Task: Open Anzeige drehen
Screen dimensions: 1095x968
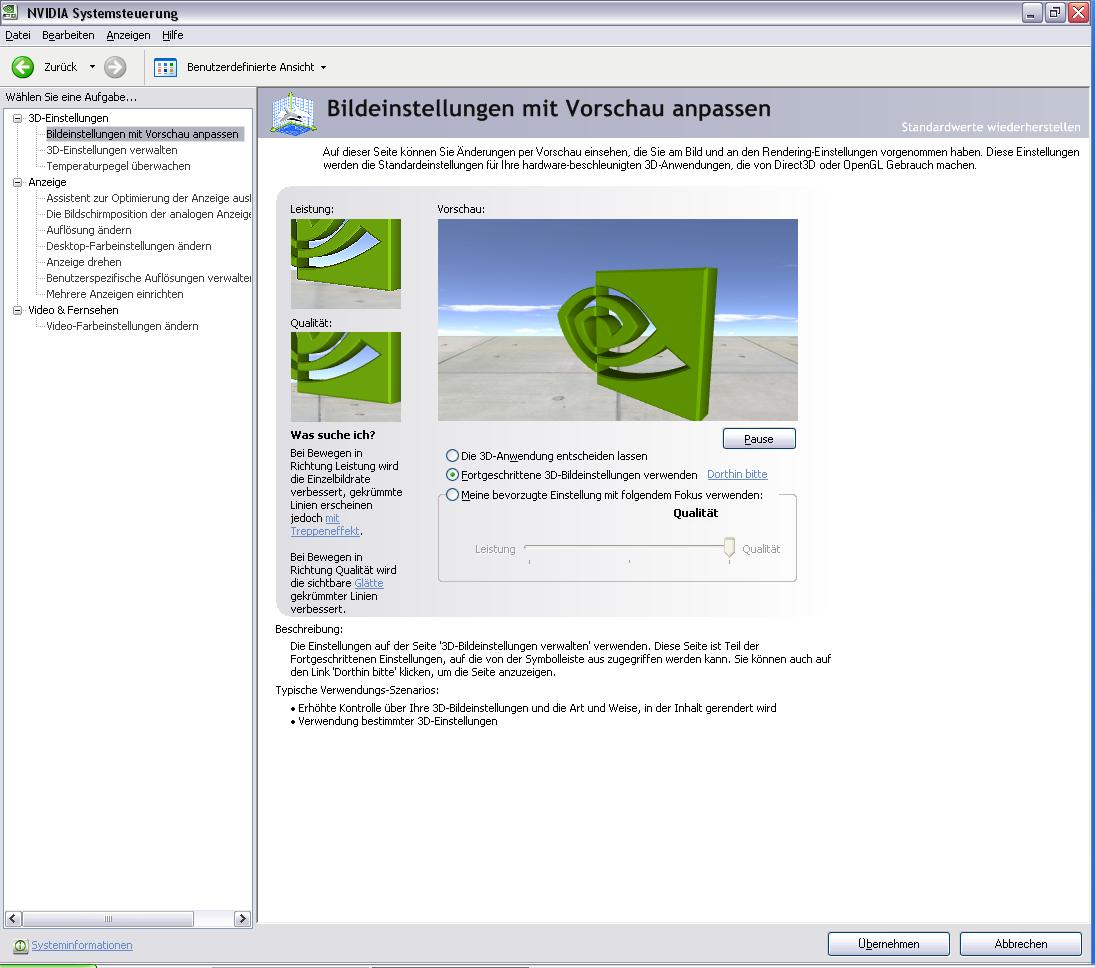Action: [x=84, y=263]
